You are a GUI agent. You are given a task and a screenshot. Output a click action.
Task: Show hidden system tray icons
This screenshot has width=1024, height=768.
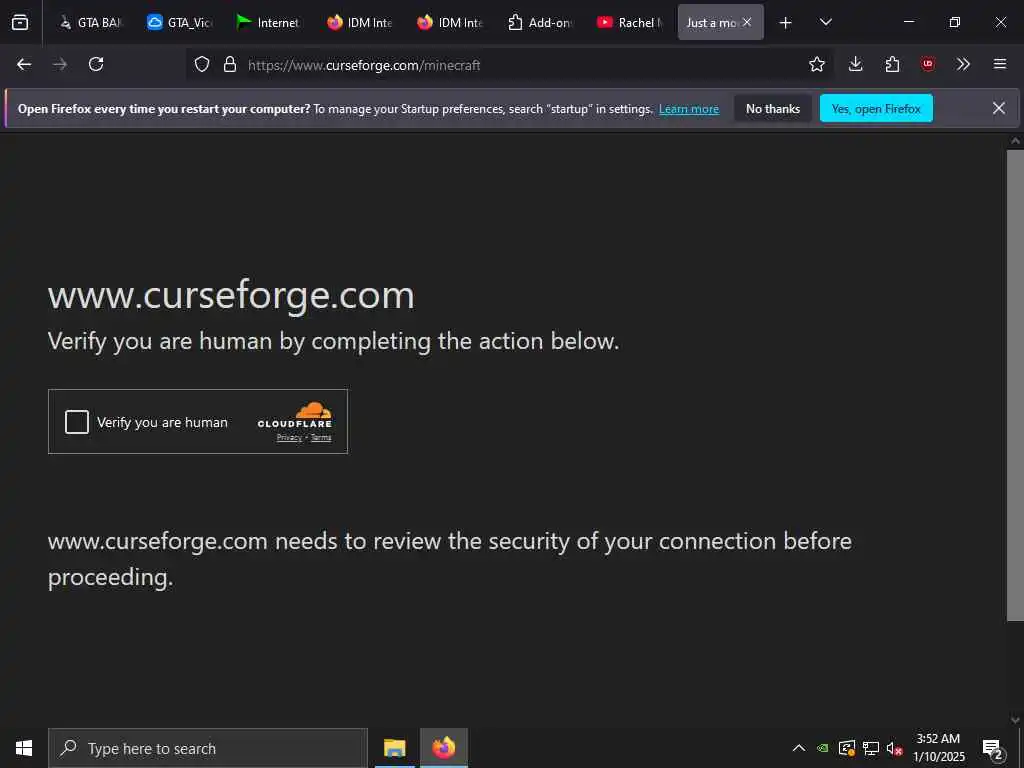pyautogui.click(x=799, y=748)
